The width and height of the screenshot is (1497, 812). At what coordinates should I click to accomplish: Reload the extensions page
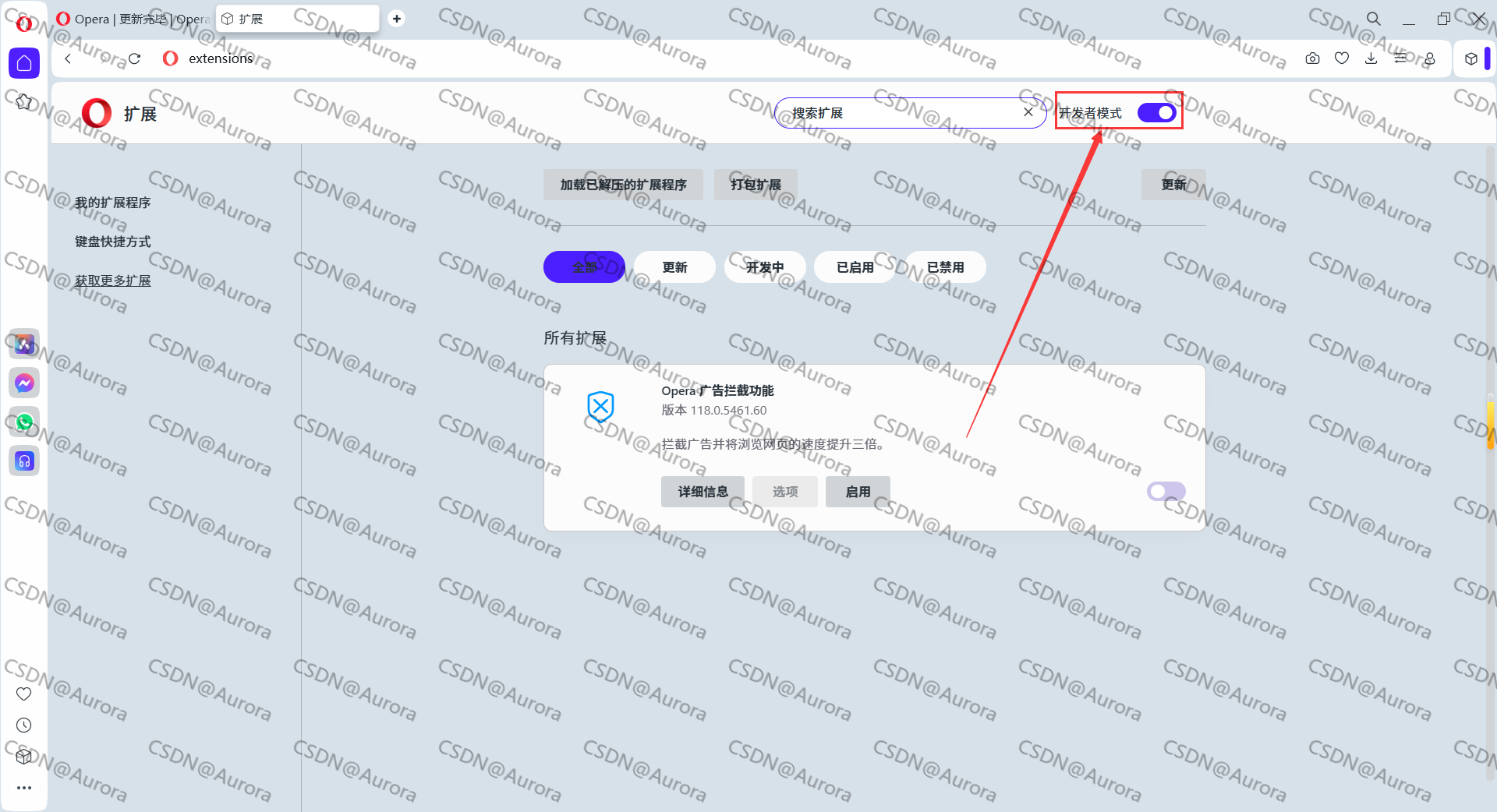coord(134,58)
